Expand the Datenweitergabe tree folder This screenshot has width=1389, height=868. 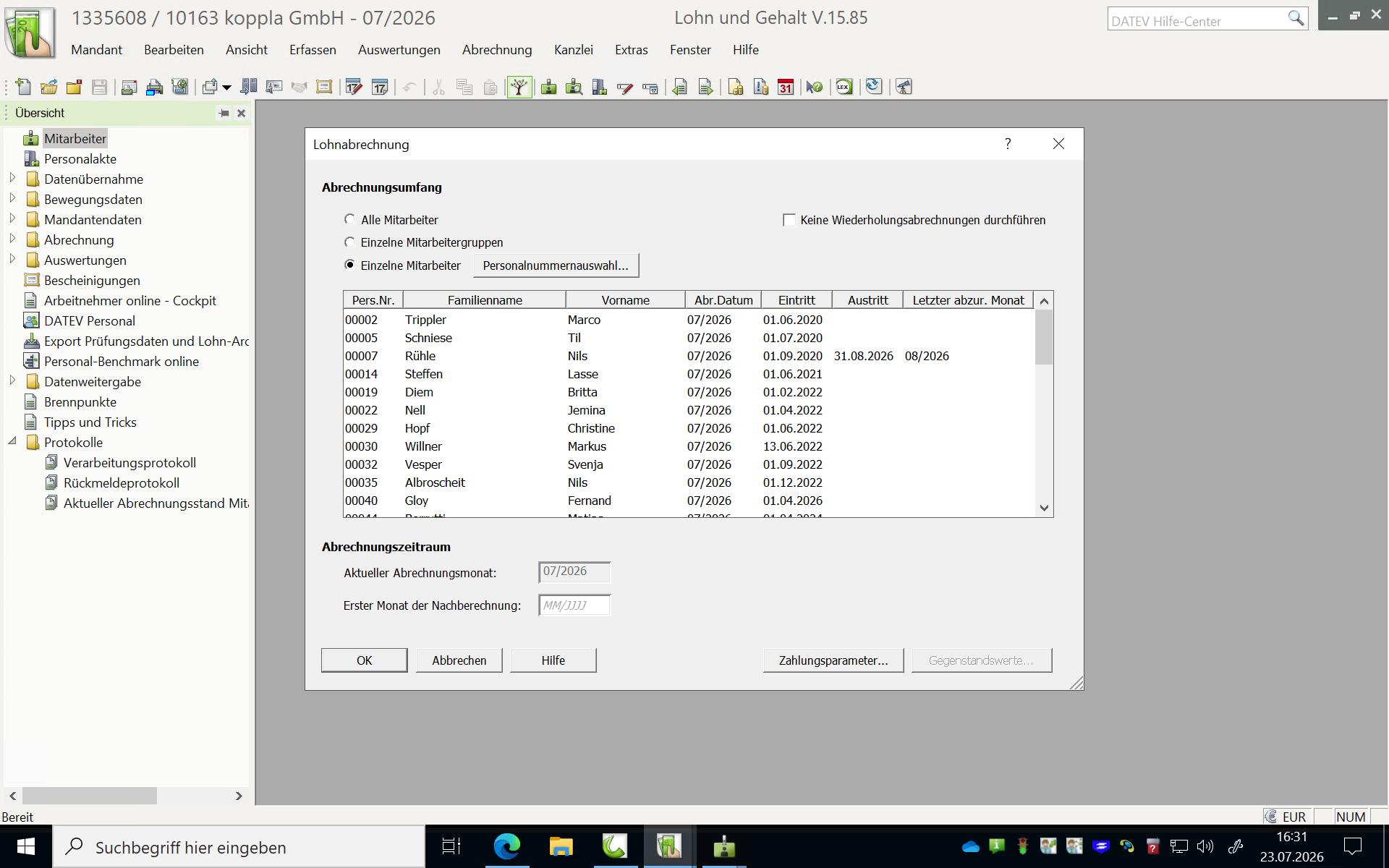click(12, 380)
